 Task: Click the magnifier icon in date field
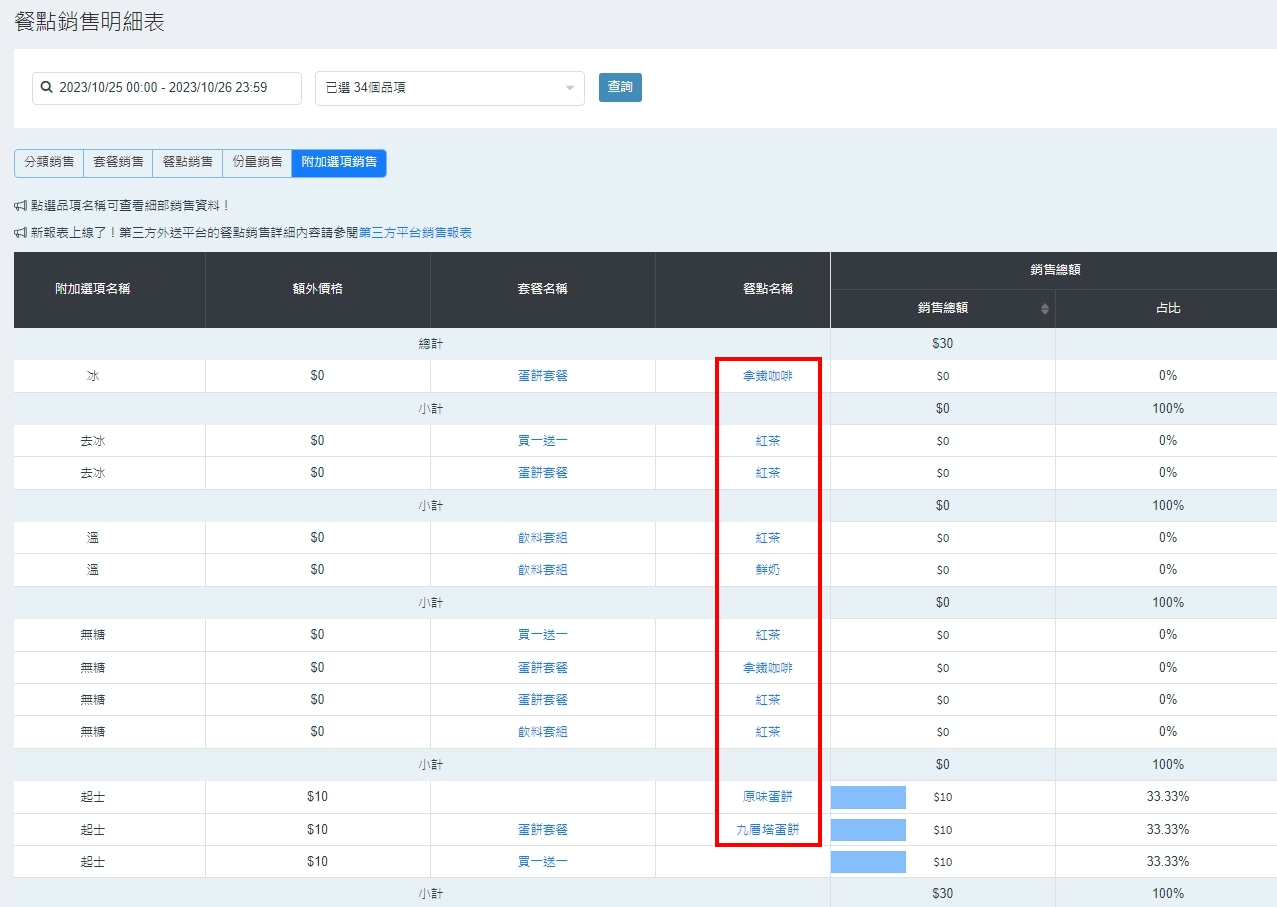46,88
